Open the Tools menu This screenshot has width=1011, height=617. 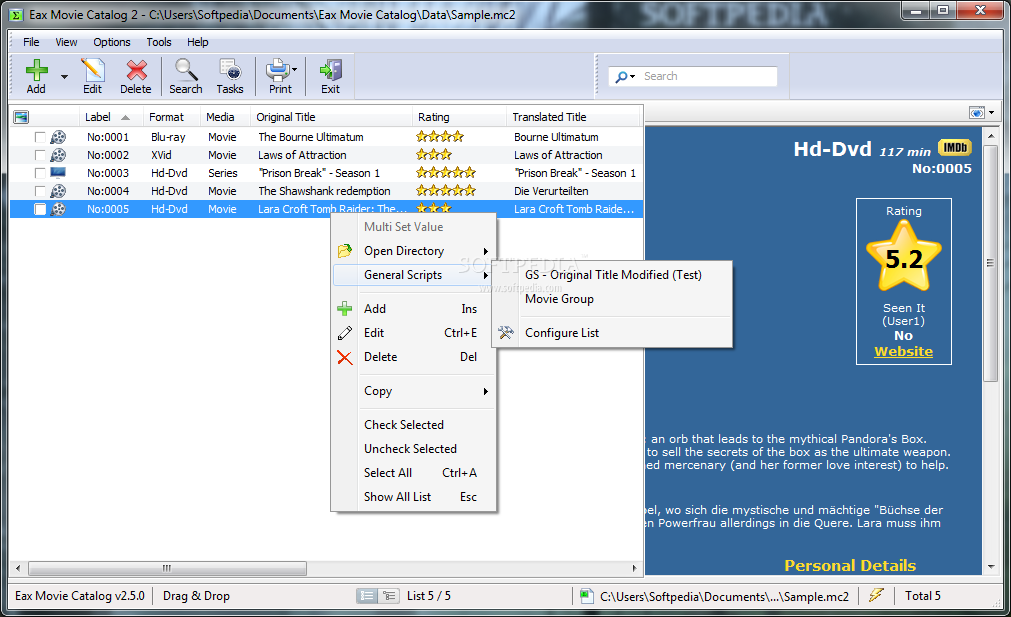159,42
